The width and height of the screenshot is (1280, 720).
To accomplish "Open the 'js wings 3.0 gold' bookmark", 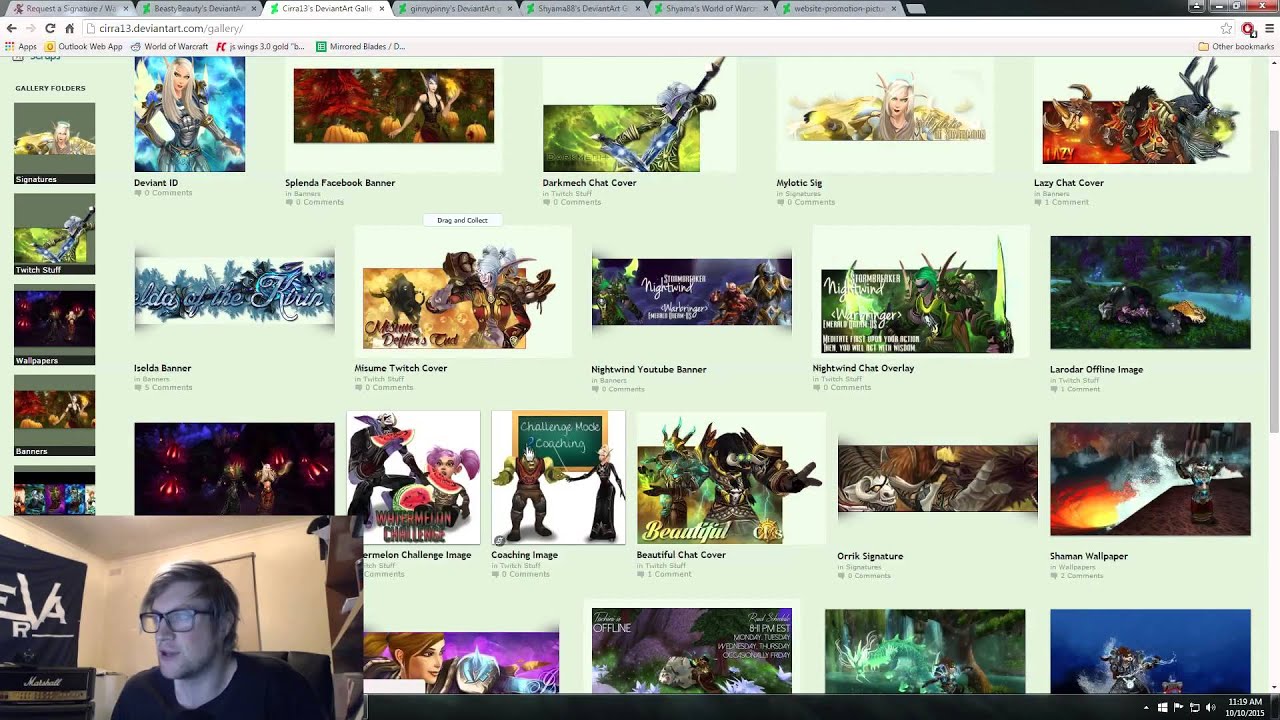I will (260, 46).
